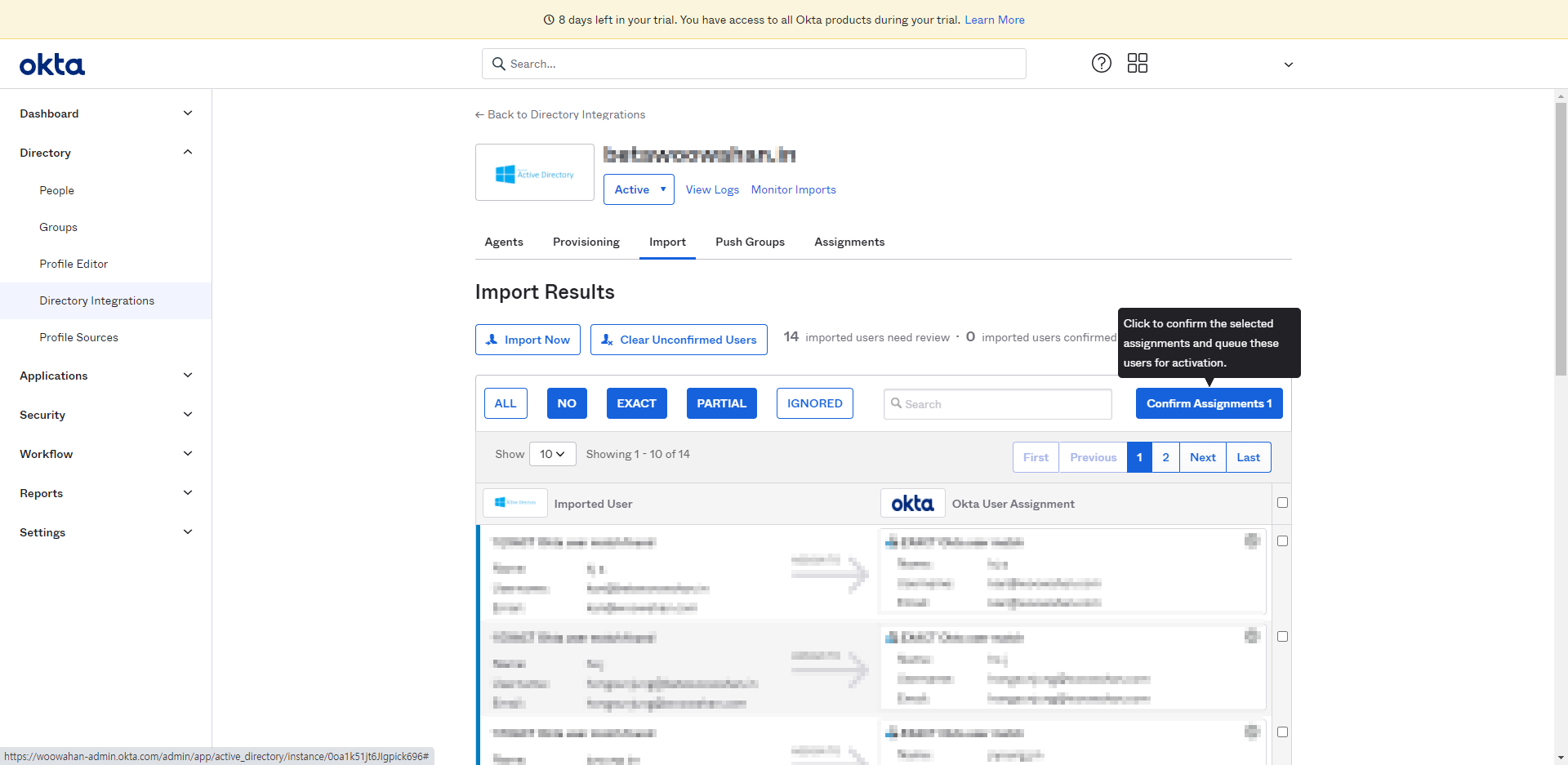Open the Monitor Imports link
Image resolution: width=1568 pixels, height=765 pixels.
[794, 189]
